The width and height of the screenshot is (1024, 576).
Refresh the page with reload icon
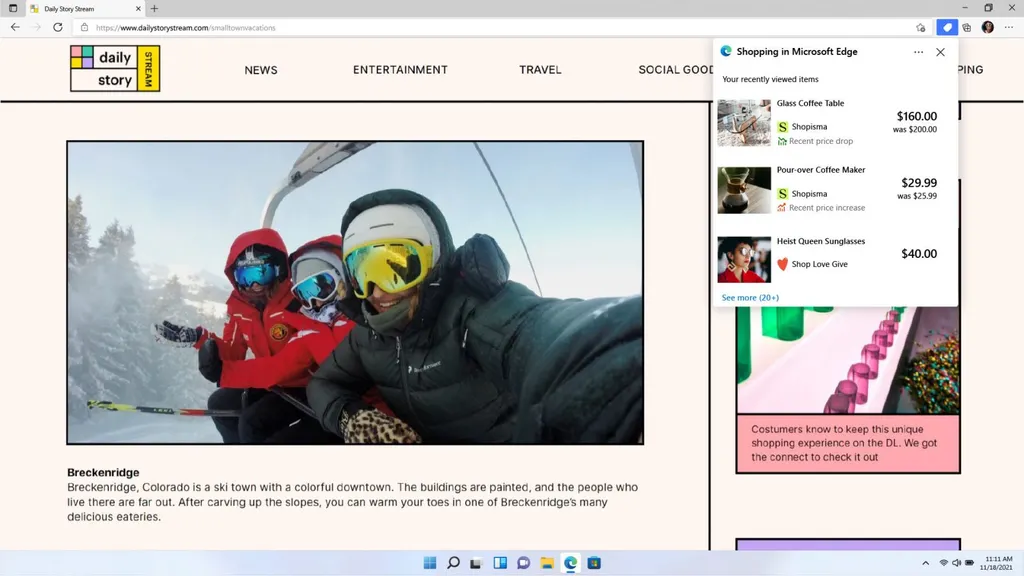[59, 28]
